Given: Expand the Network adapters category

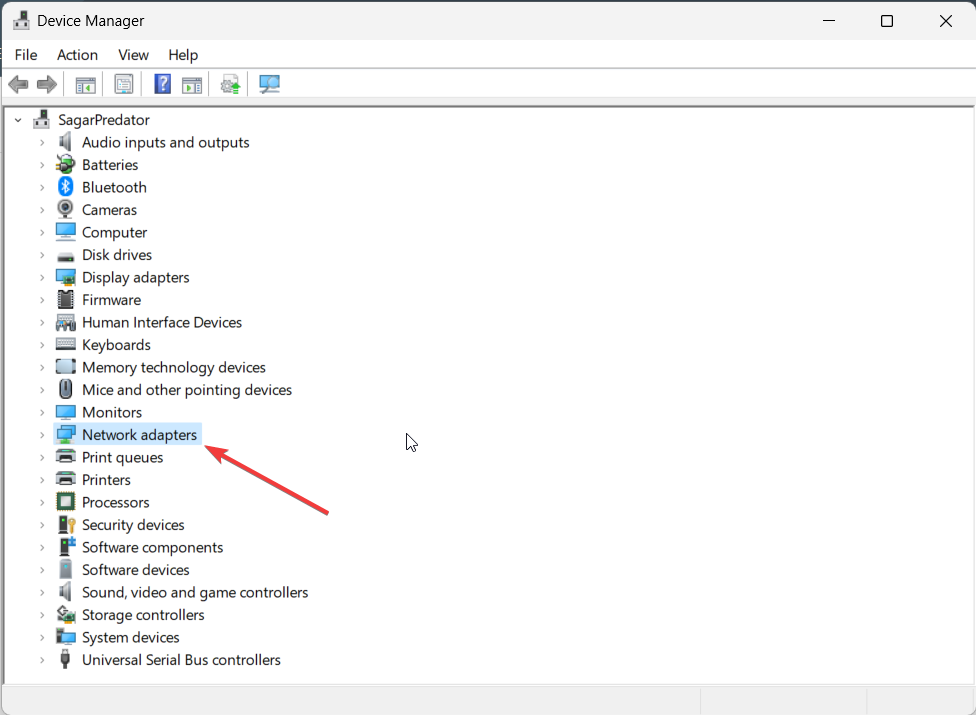Looking at the screenshot, I should coord(42,434).
